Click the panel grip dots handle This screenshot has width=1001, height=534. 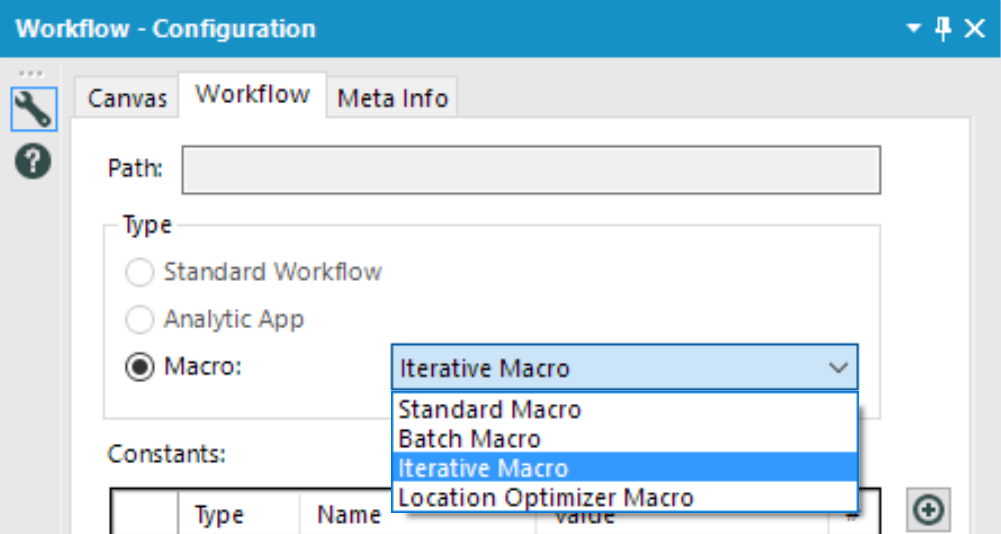32,75
